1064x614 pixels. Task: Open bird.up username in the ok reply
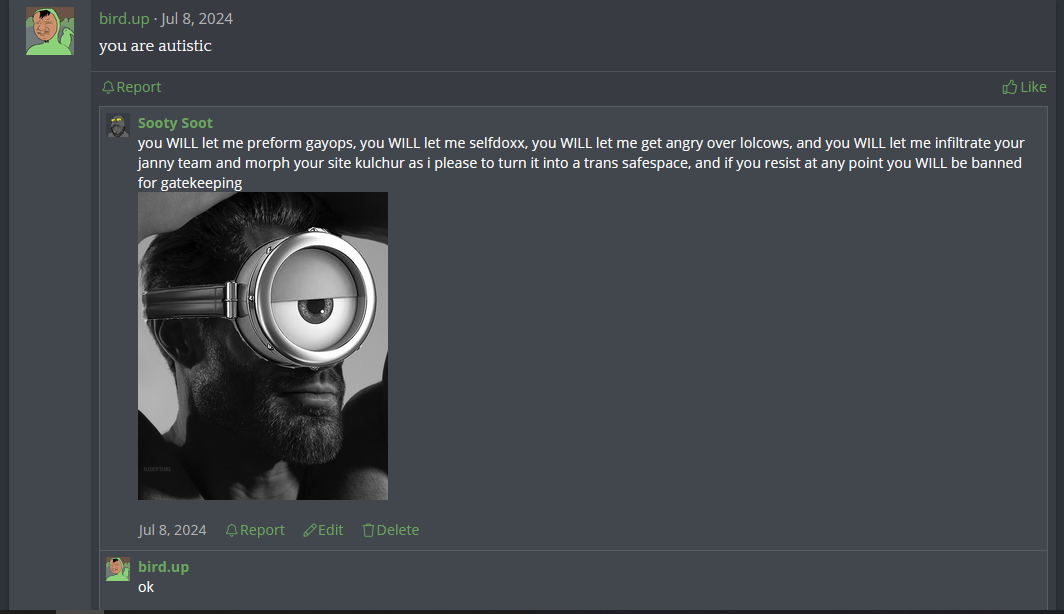pos(164,567)
